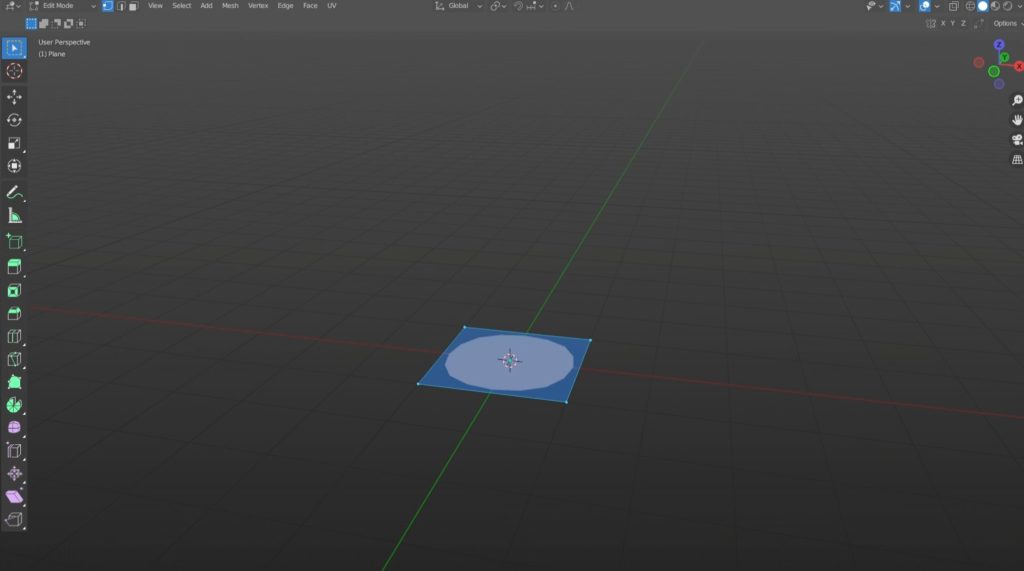Screen dimensions: 1024x571
Task: Activate the Rotate tool
Action: [x=14, y=120]
